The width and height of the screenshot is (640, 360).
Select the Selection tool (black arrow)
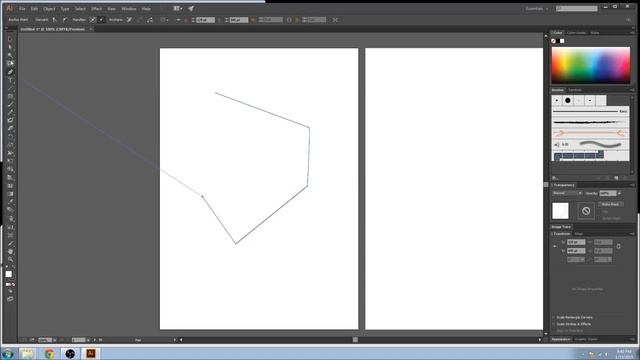pyautogui.click(x=10, y=39)
